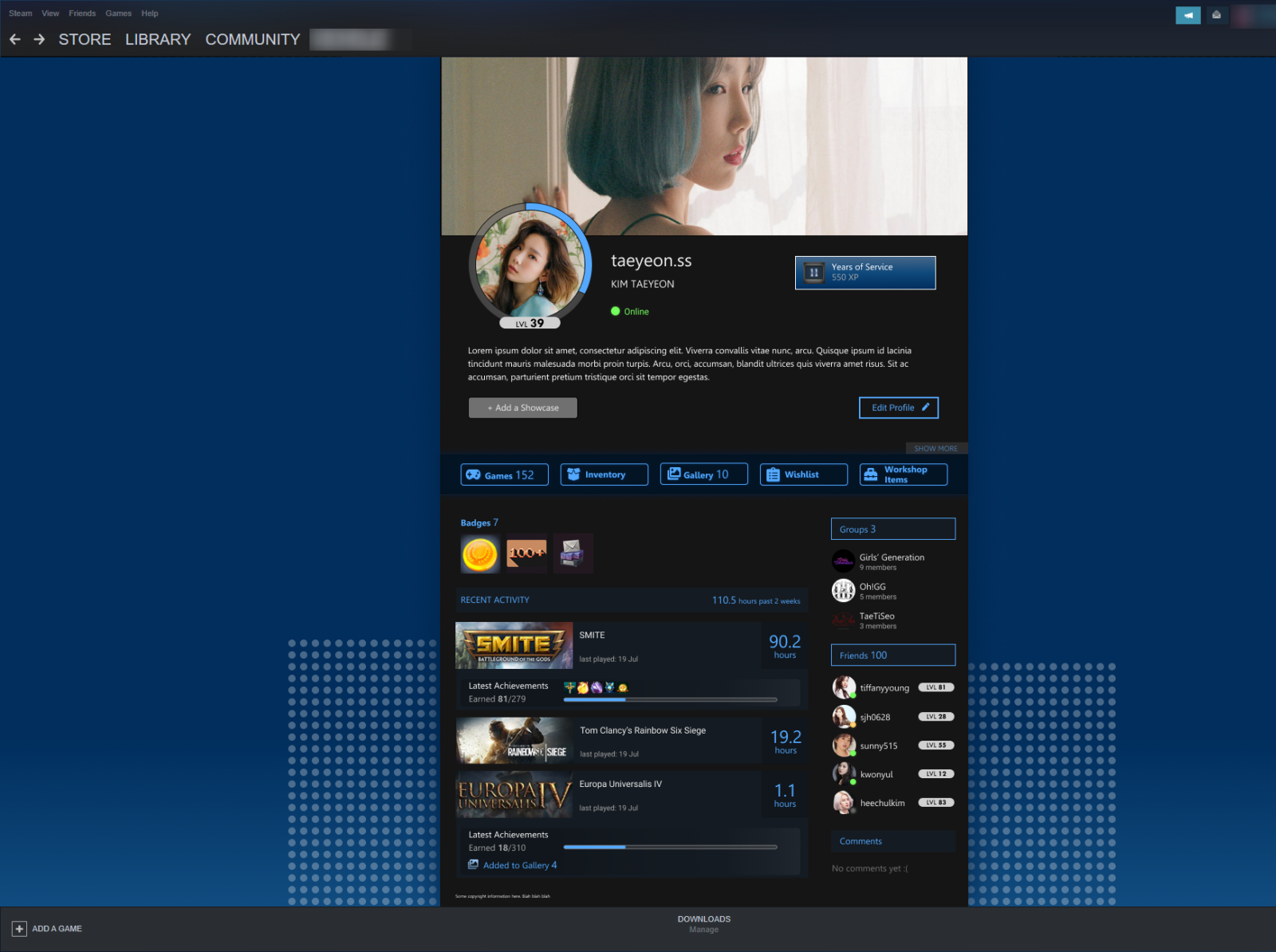This screenshot has width=1276, height=952.
Task: Click the Edit Profile button
Action: (898, 407)
